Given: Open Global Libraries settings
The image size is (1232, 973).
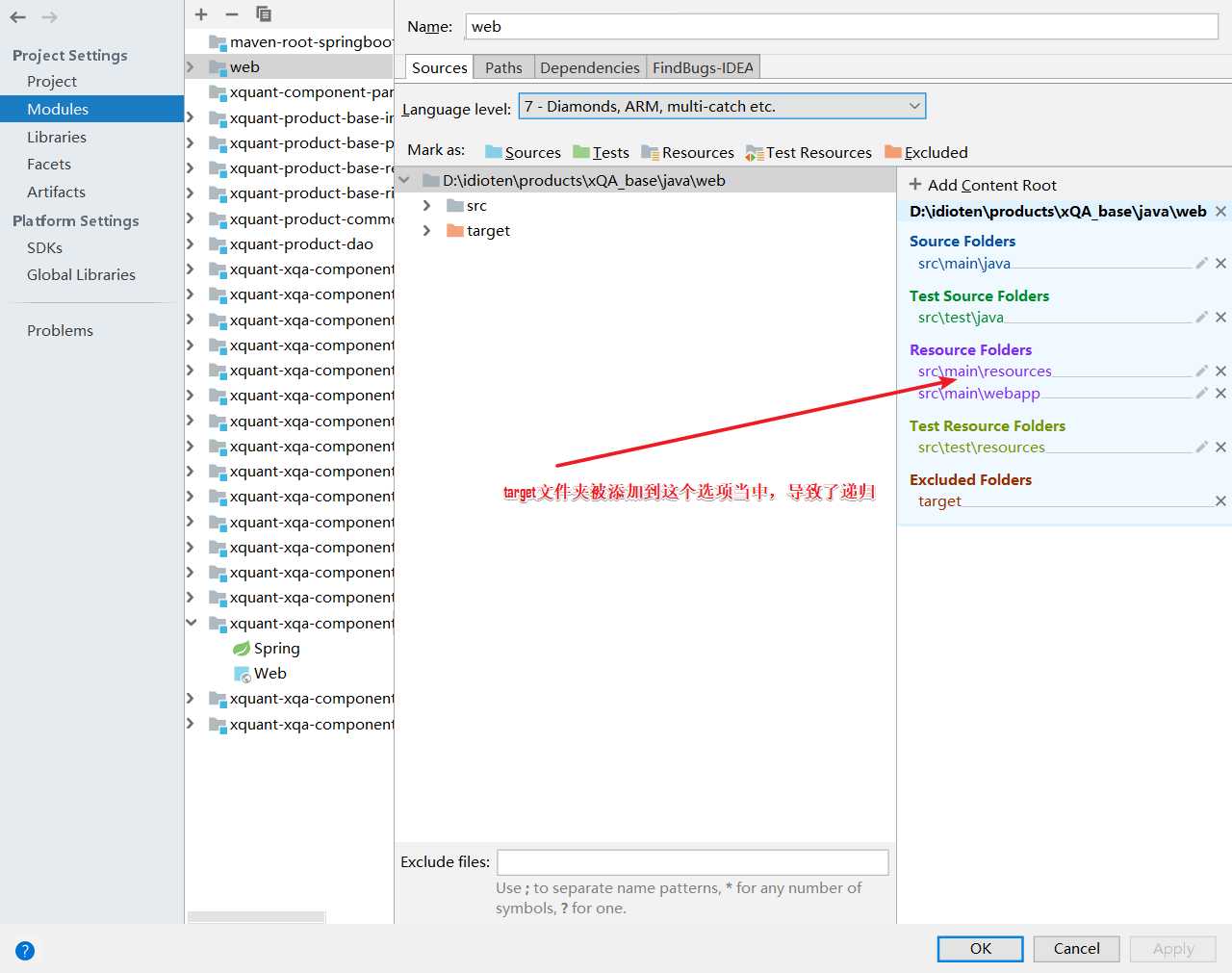Looking at the screenshot, I should [81, 274].
